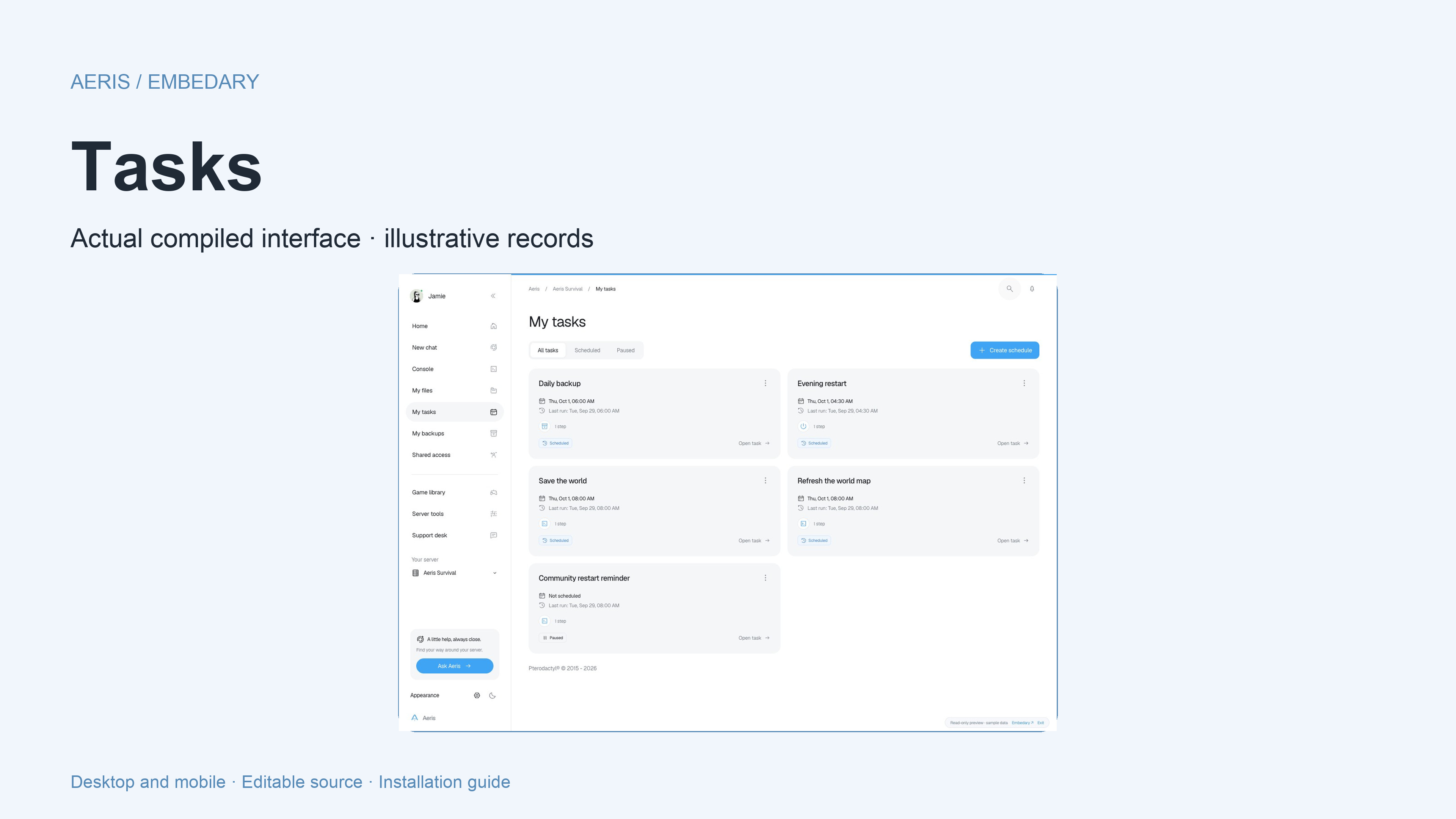
Task: Click the Embedary link in preview bar
Action: (1022, 723)
